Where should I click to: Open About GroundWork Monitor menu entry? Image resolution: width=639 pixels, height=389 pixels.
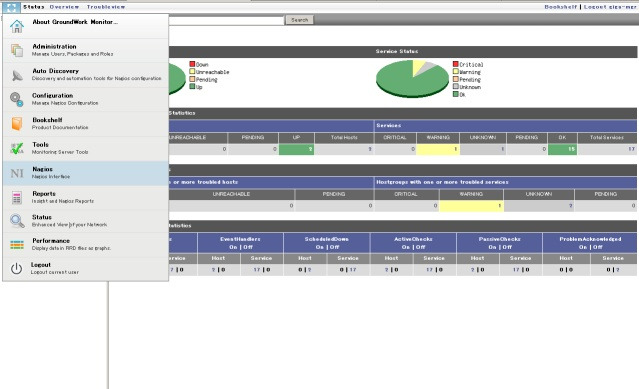[x=86, y=26]
